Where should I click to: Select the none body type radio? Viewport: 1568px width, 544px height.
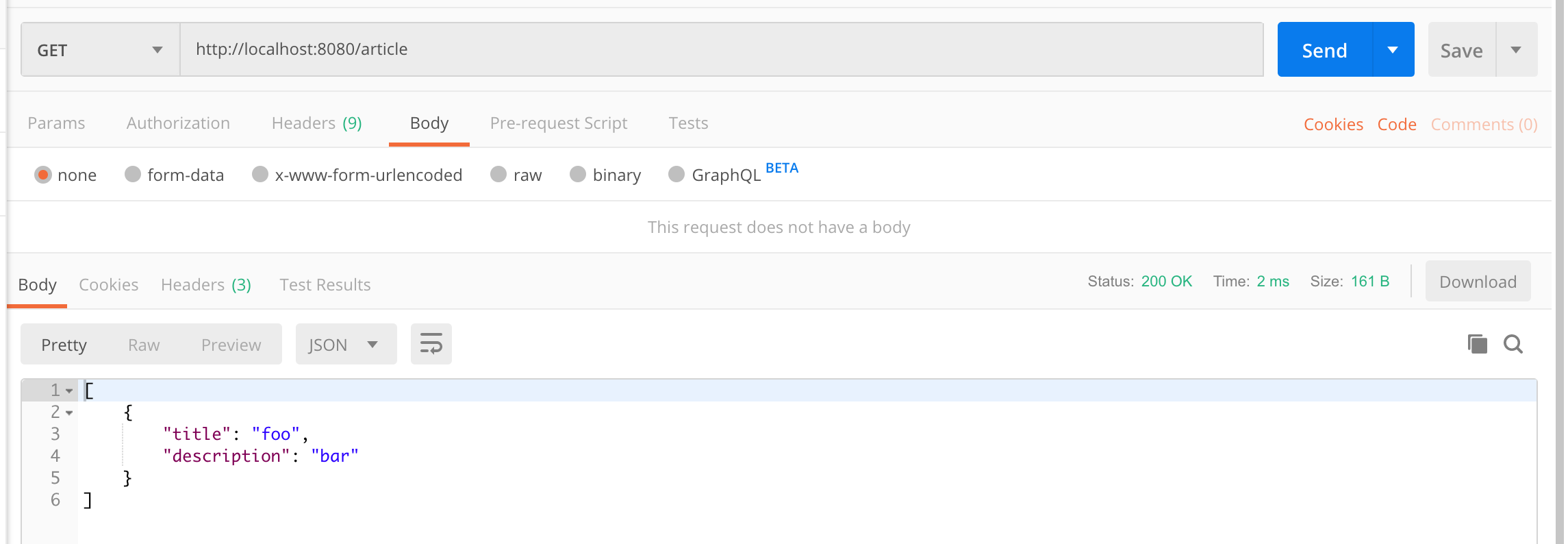[42, 175]
